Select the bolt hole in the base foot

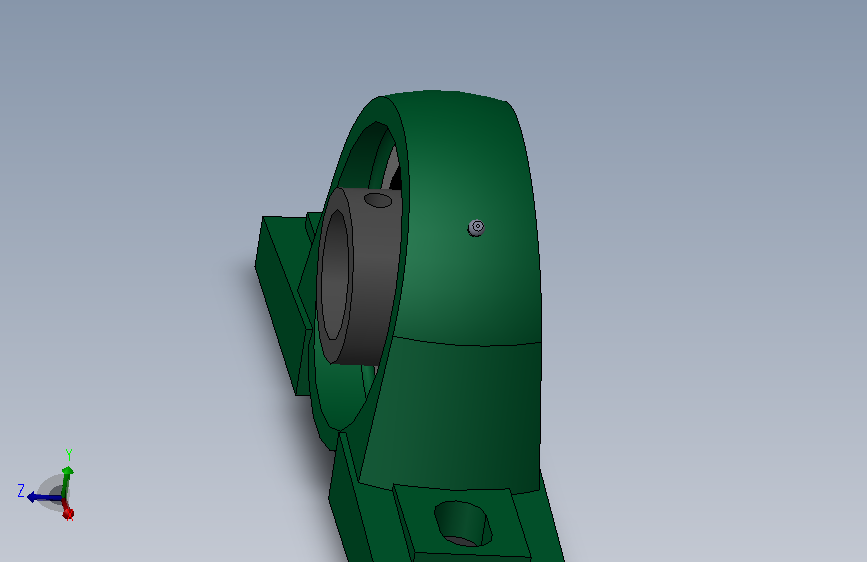462,524
